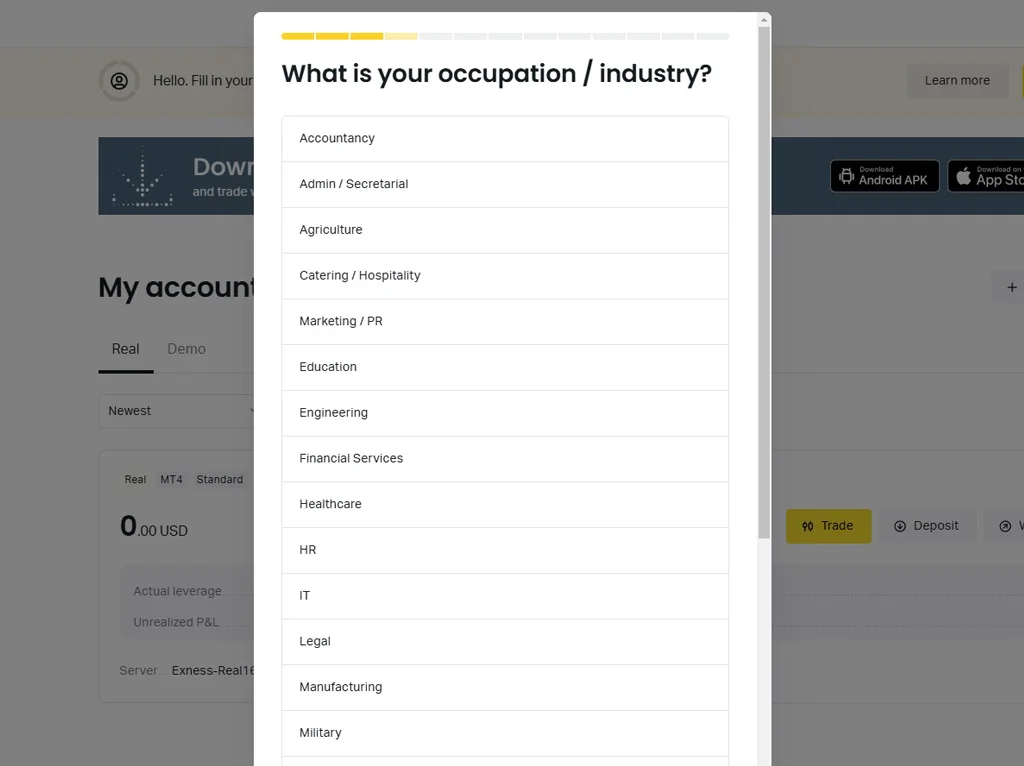Screen dimensions: 1024x766
Task: Select IT as your occupation
Action: pyautogui.click(x=505, y=595)
